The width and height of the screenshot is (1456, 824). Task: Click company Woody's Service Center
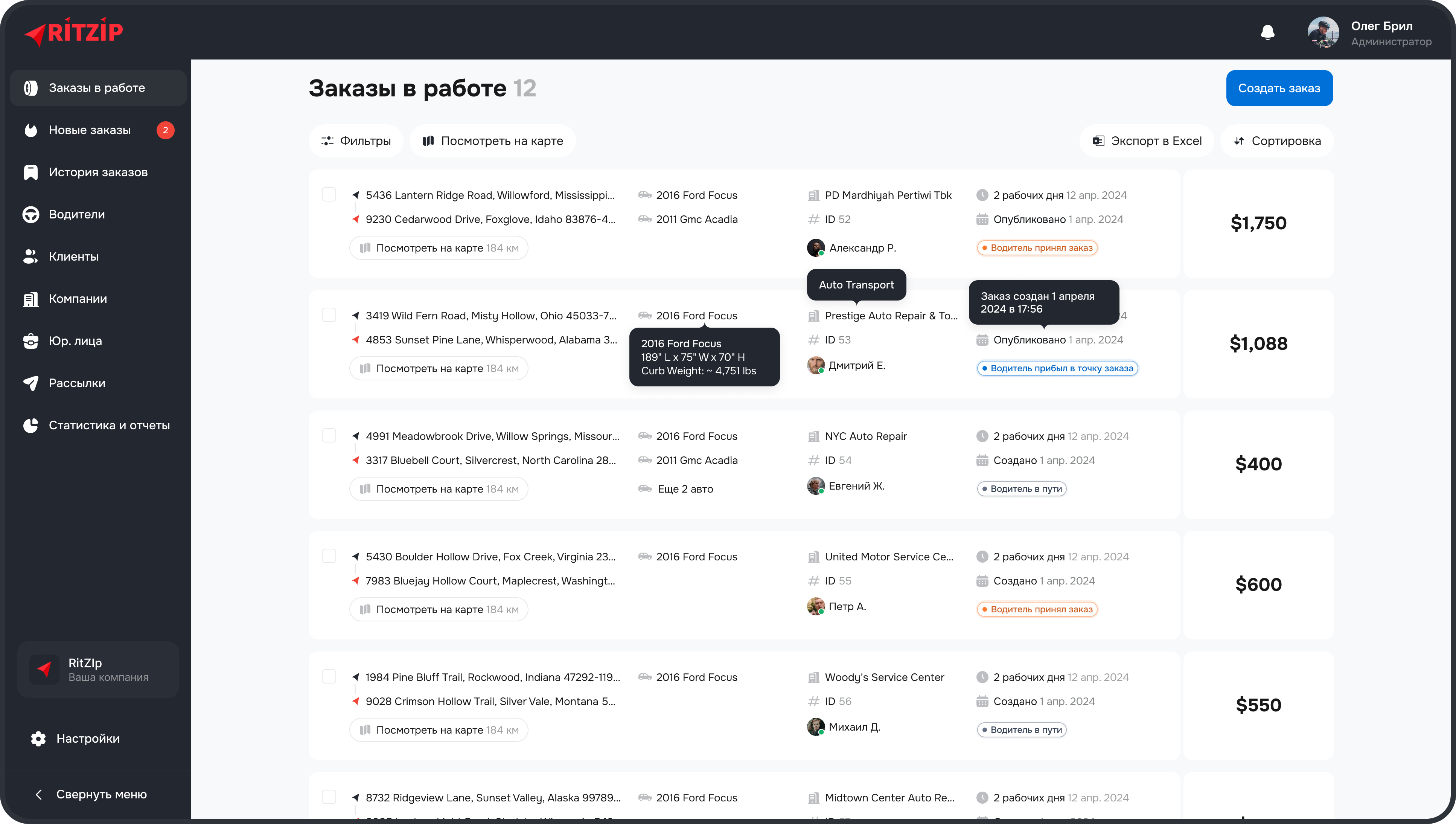884,678
